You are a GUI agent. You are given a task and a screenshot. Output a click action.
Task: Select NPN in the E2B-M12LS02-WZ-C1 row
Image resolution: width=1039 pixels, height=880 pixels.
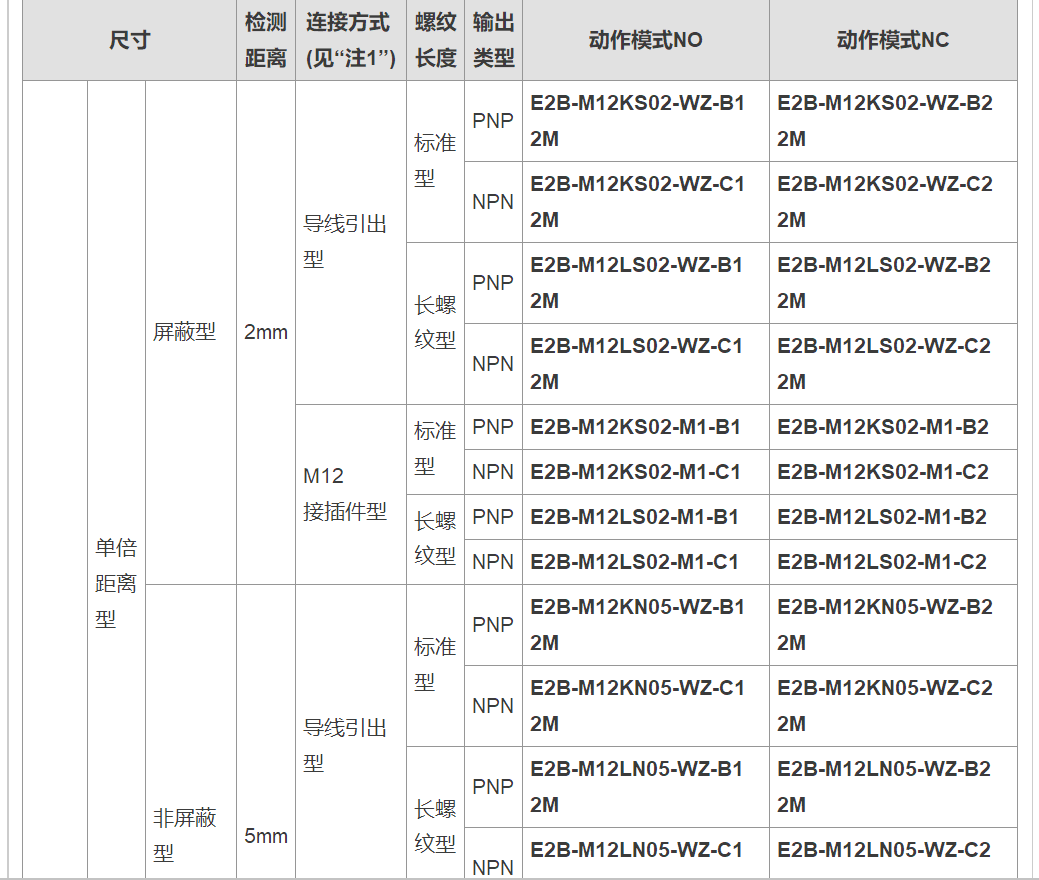point(494,364)
